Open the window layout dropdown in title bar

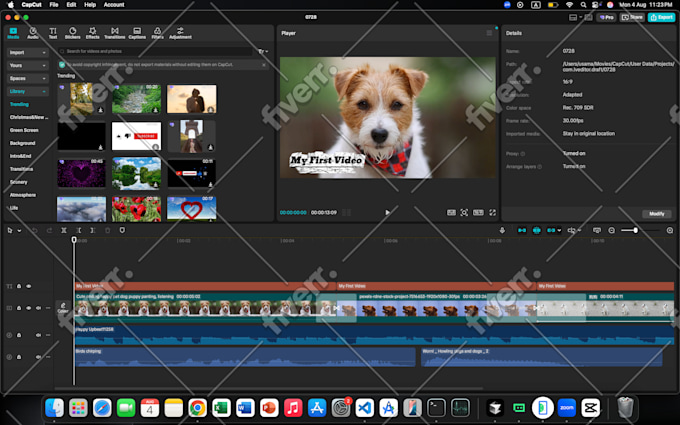[x=575, y=17]
